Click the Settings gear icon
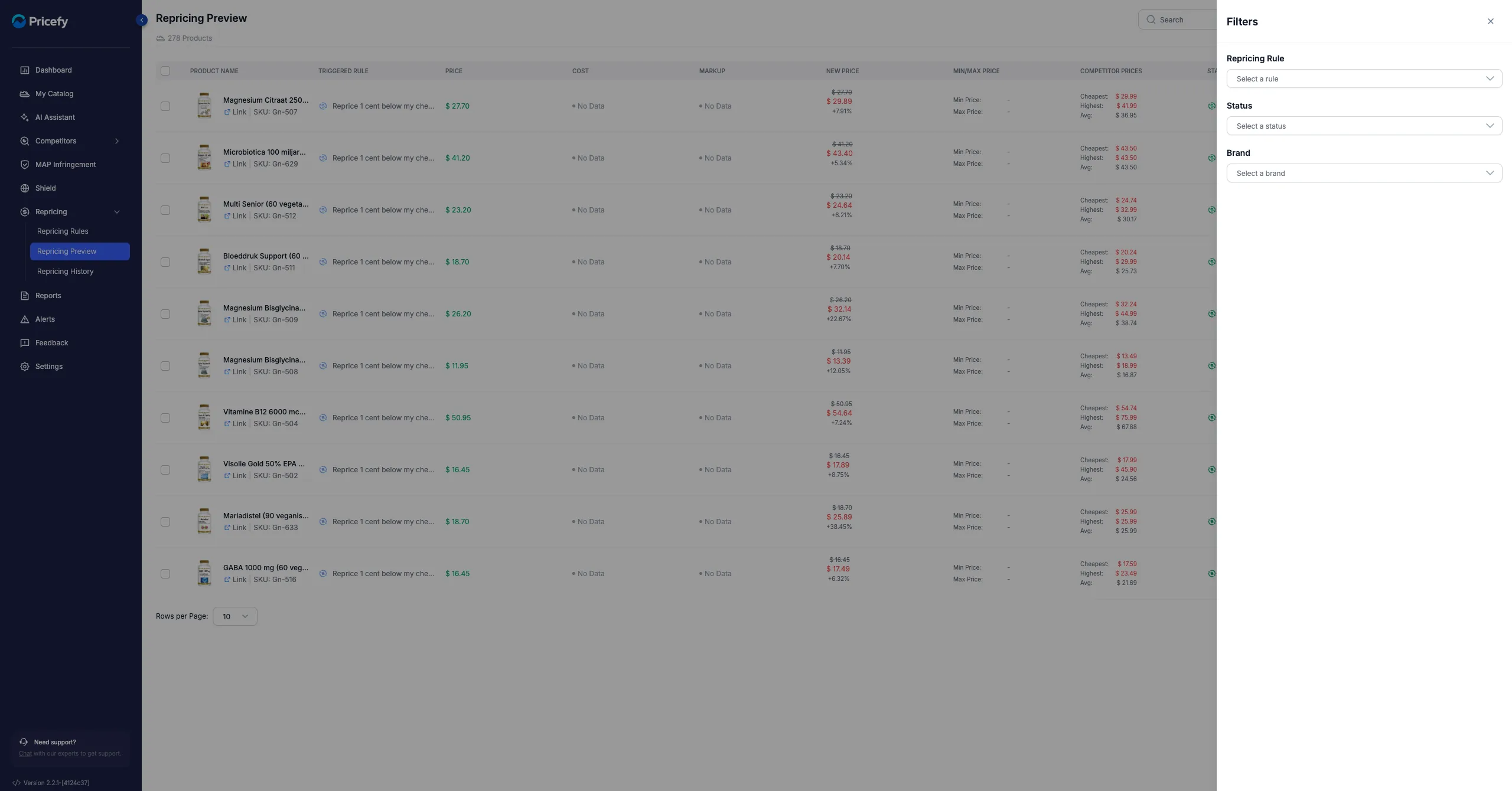Screen dimensions: 1512x791 tap(24, 367)
